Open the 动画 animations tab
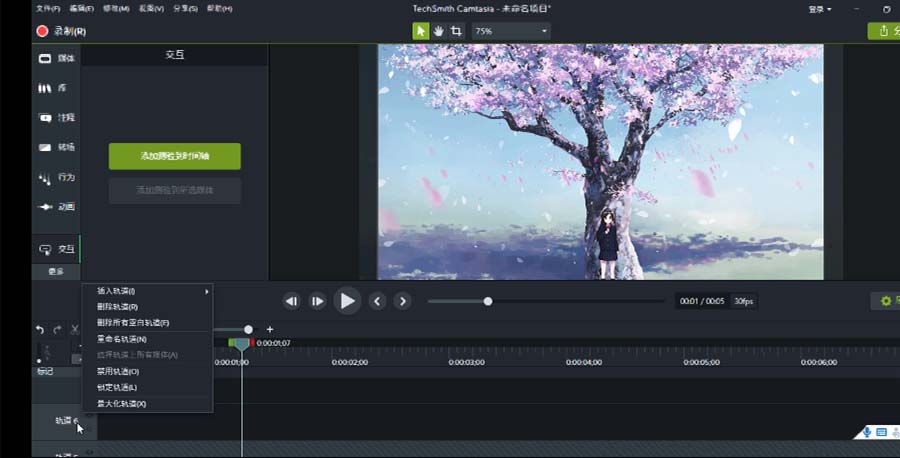 point(56,207)
